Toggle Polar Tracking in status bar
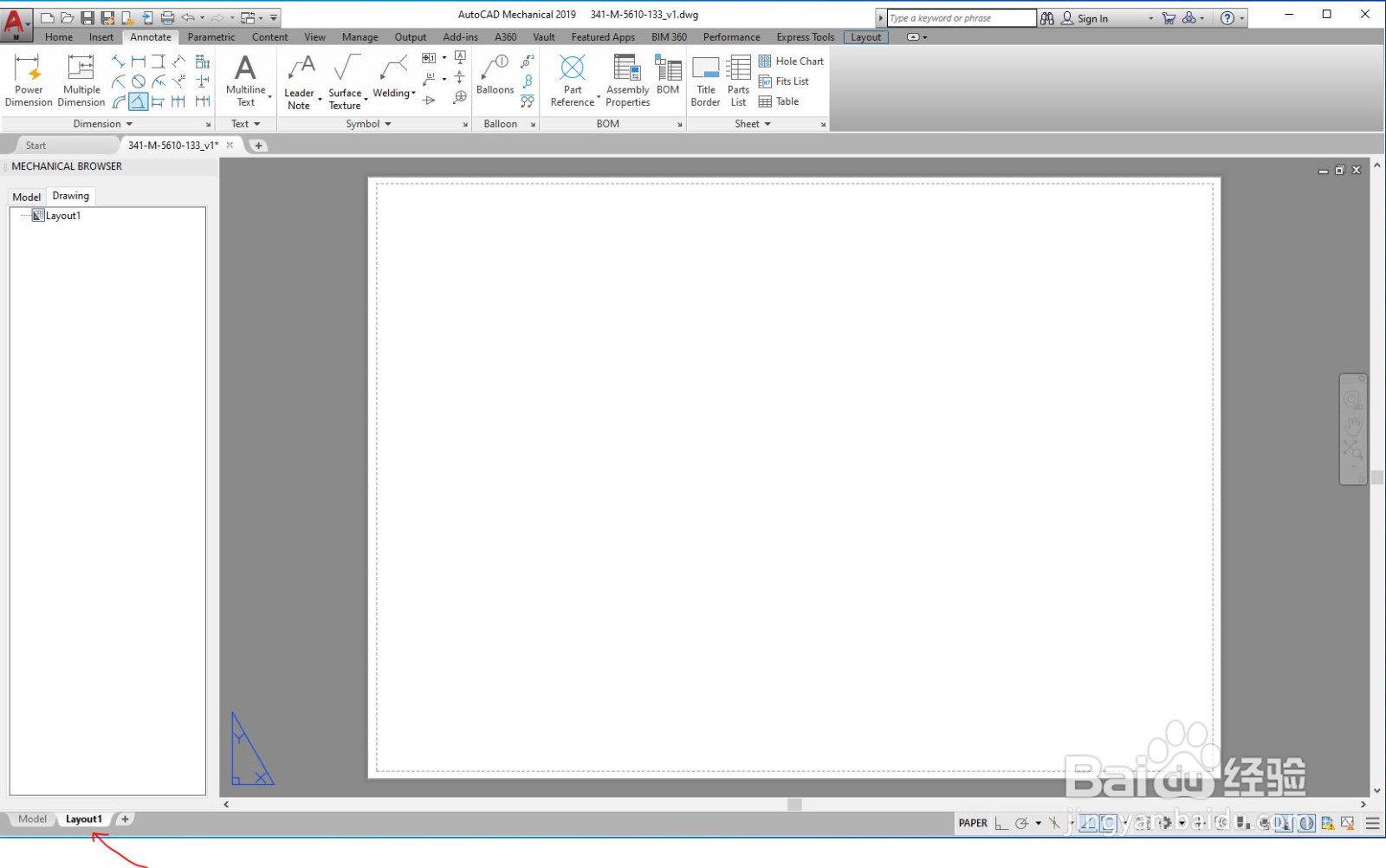 point(1022,823)
